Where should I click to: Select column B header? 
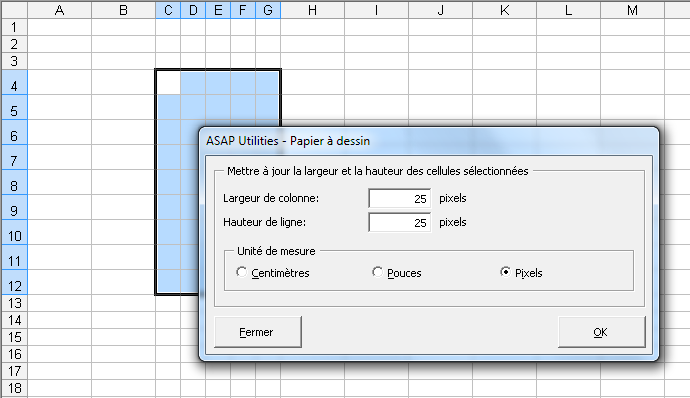click(x=124, y=10)
